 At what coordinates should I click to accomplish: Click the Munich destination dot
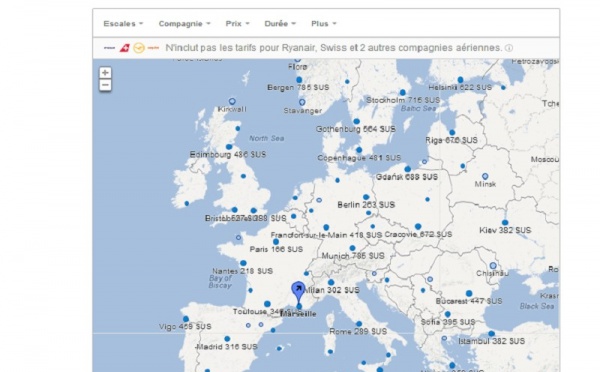352,248
